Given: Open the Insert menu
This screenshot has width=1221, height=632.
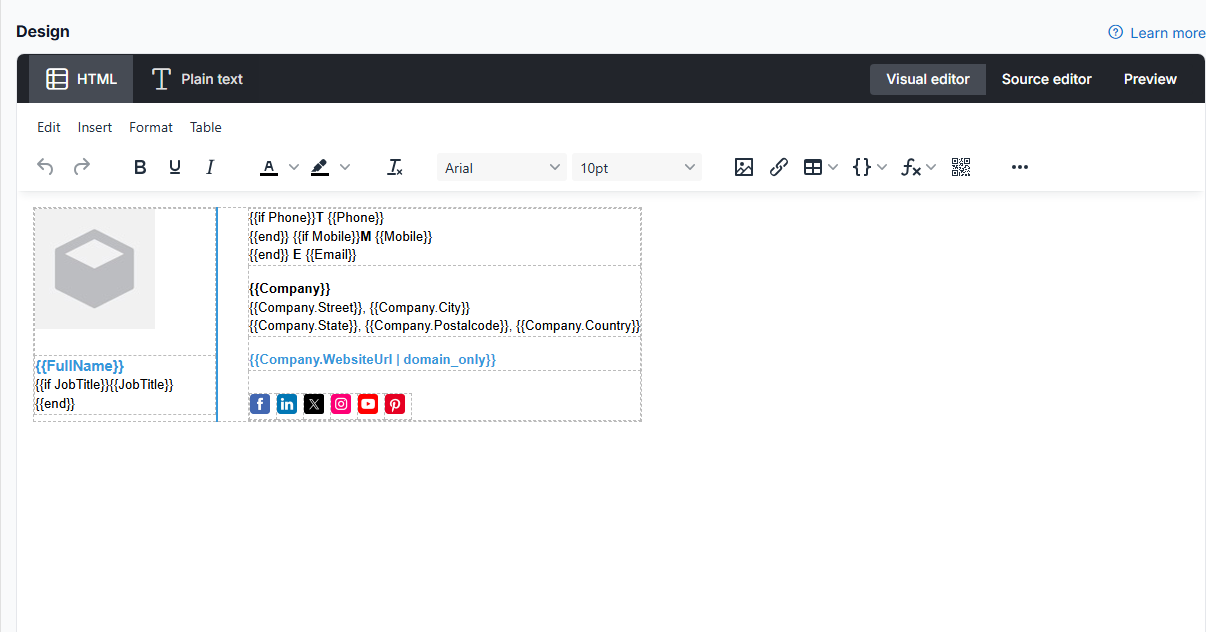Looking at the screenshot, I should 95,127.
